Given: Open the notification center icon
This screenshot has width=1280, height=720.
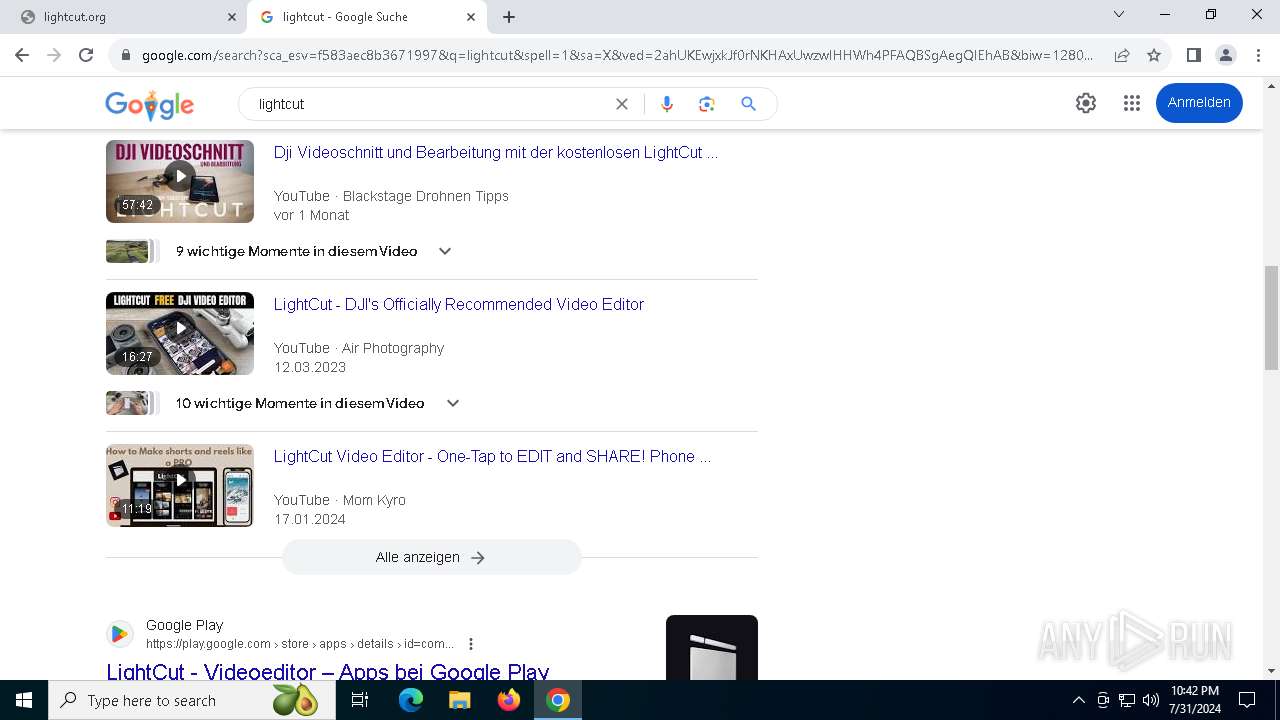Looking at the screenshot, I should pos(1247,700).
